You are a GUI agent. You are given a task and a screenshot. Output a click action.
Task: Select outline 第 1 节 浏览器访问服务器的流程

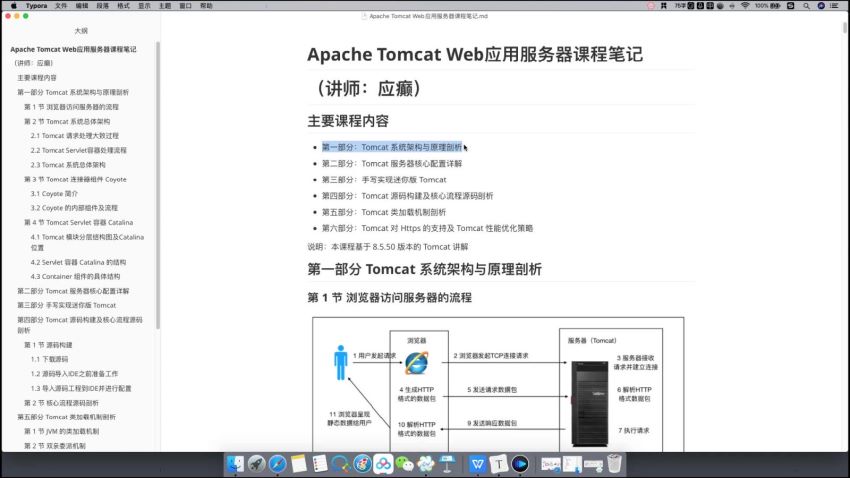click(71, 107)
